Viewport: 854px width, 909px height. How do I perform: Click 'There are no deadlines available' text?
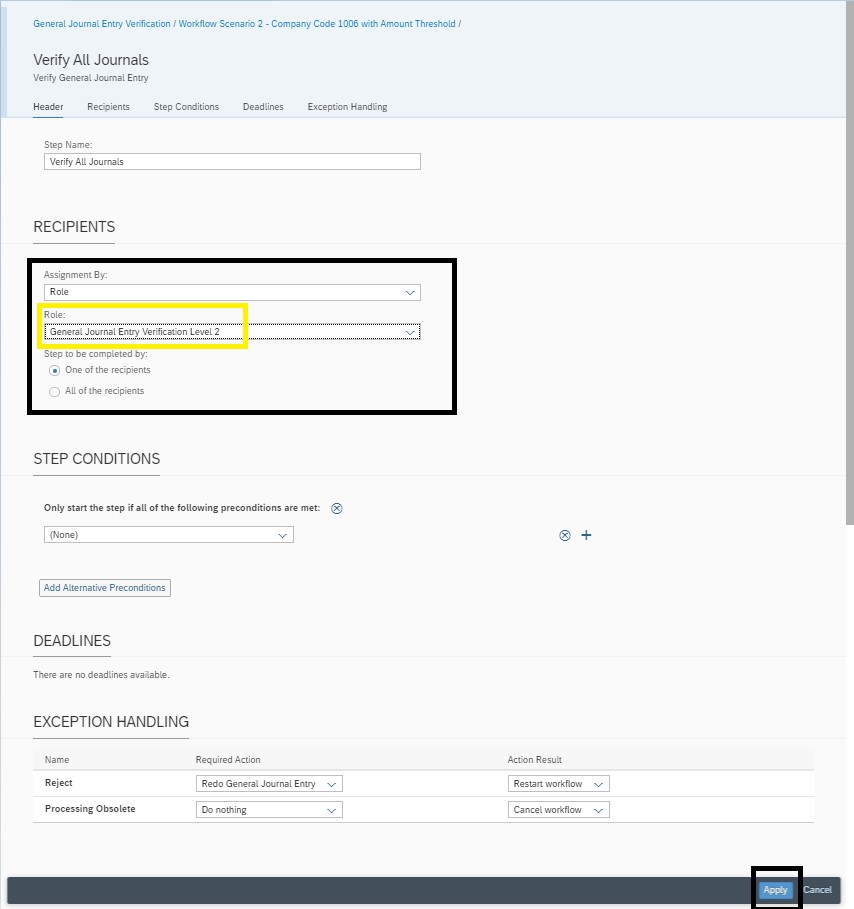(x=101, y=675)
